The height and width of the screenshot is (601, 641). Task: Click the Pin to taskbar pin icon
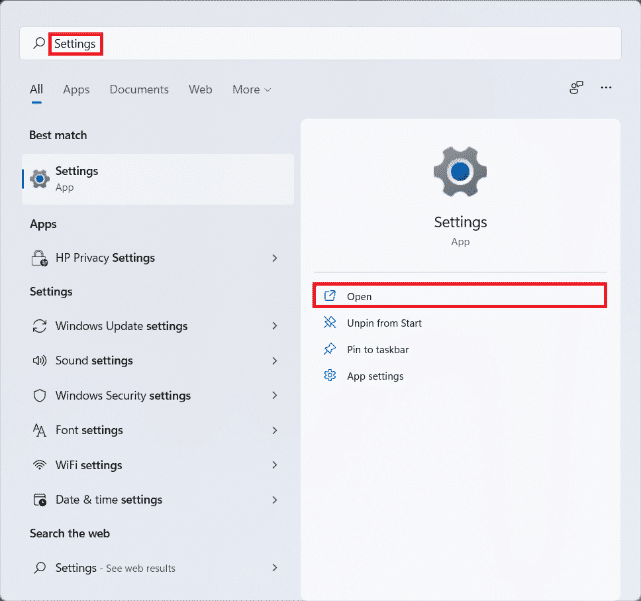[x=329, y=349]
